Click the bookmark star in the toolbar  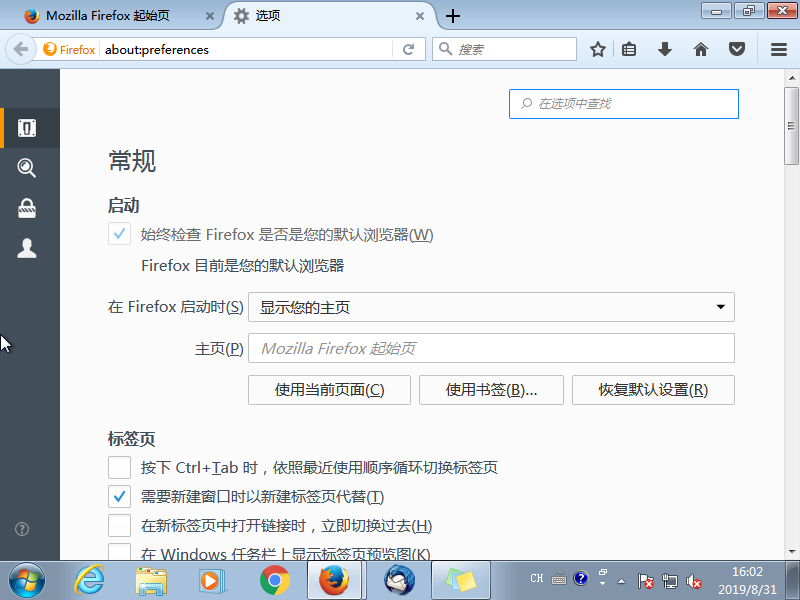597,48
